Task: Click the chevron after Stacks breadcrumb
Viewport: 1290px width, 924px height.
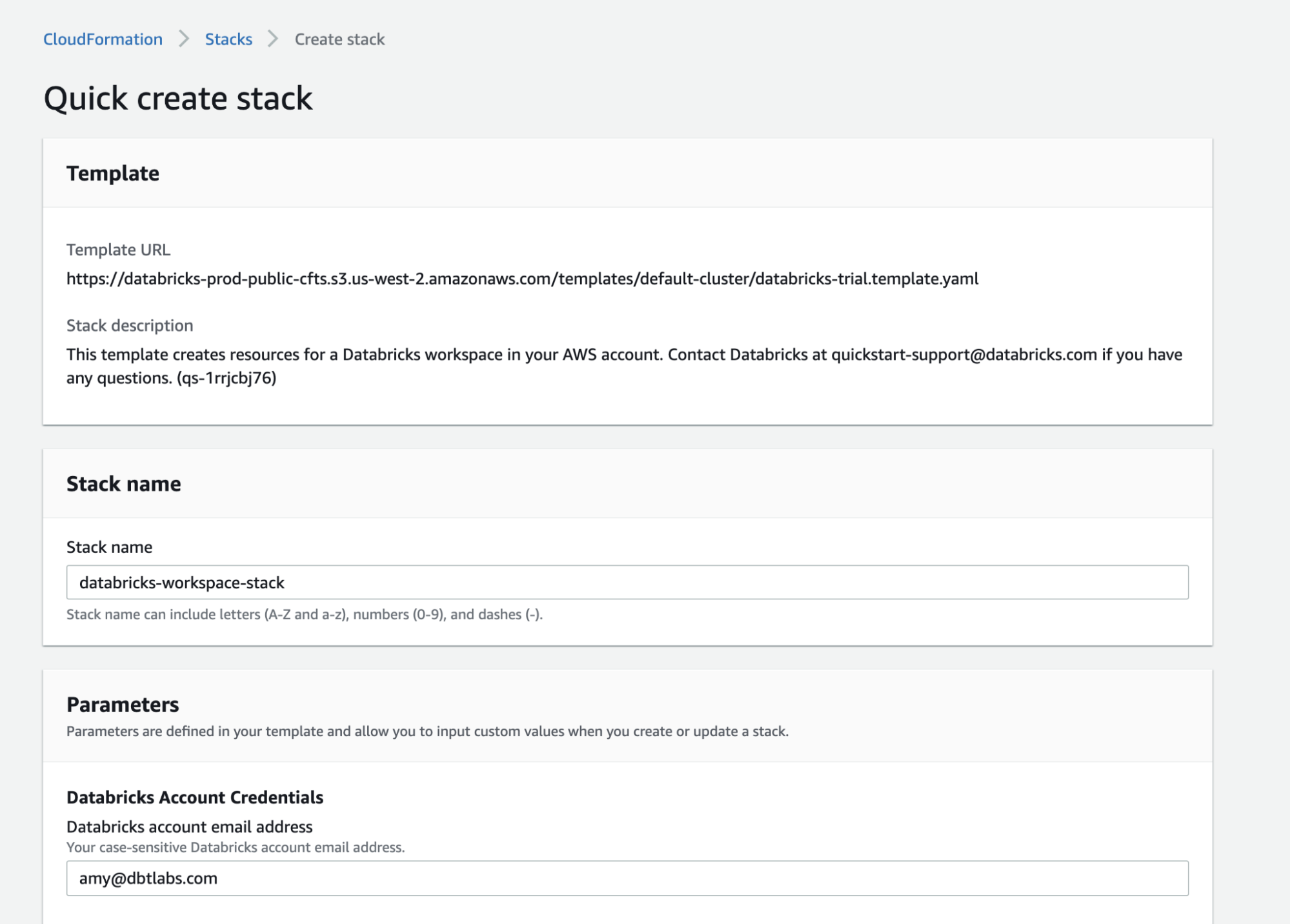Action: pyautogui.click(x=272, y=39)
